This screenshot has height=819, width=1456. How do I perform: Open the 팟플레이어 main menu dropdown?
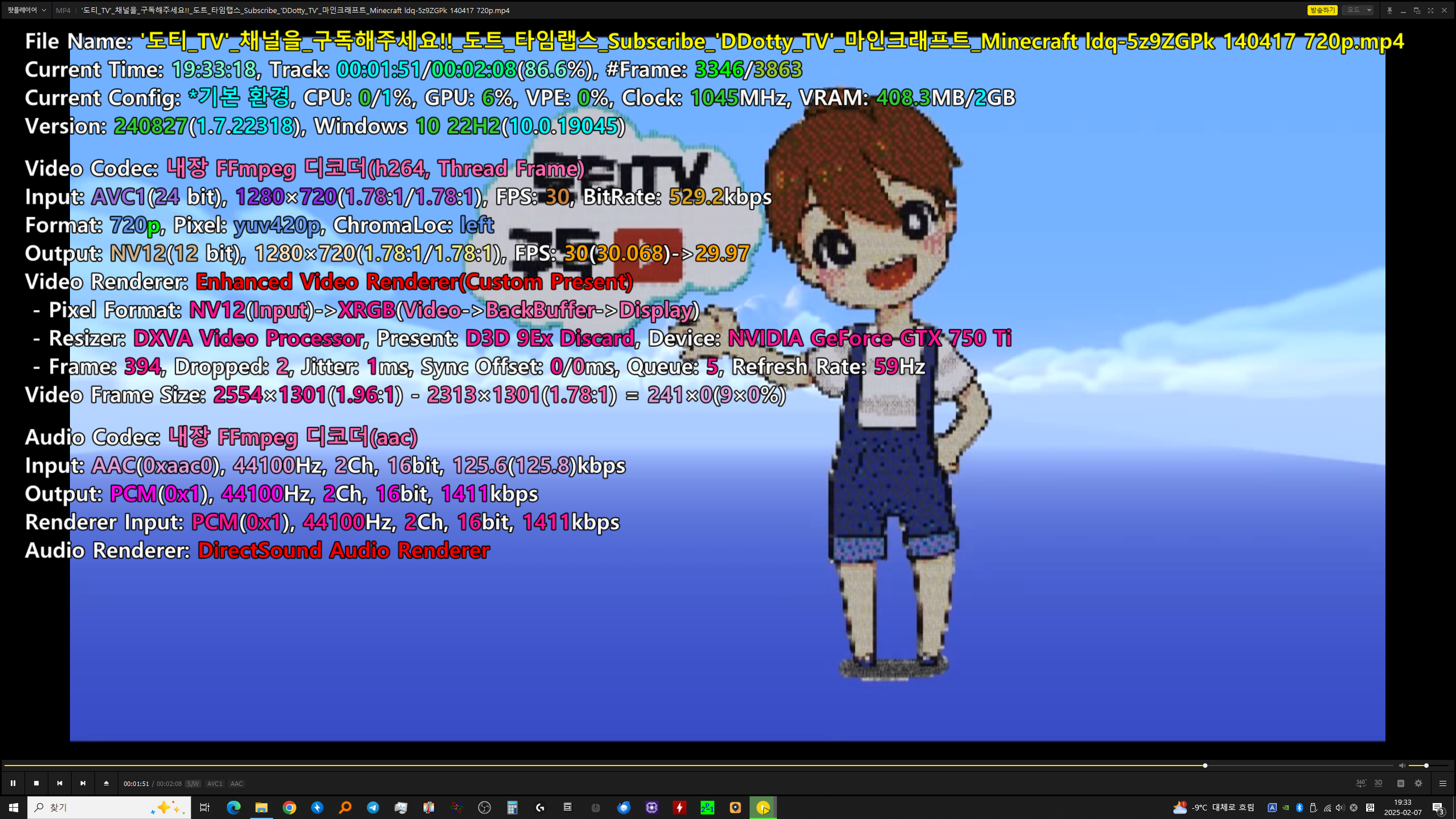click(27, 10)
